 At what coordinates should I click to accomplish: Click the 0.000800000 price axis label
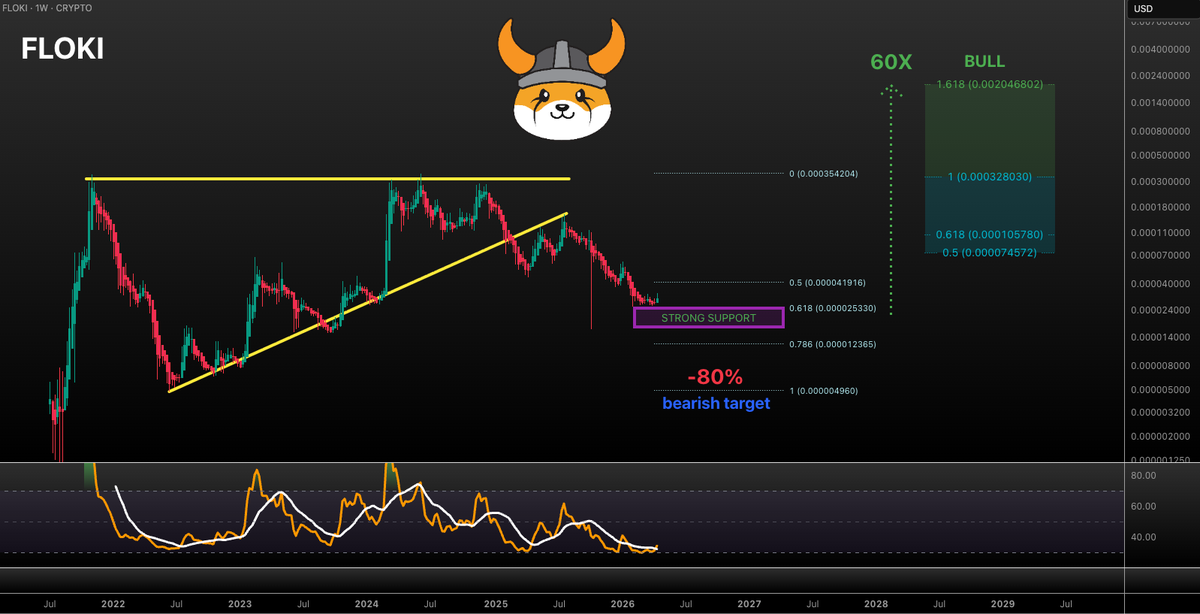[1160, 131]
